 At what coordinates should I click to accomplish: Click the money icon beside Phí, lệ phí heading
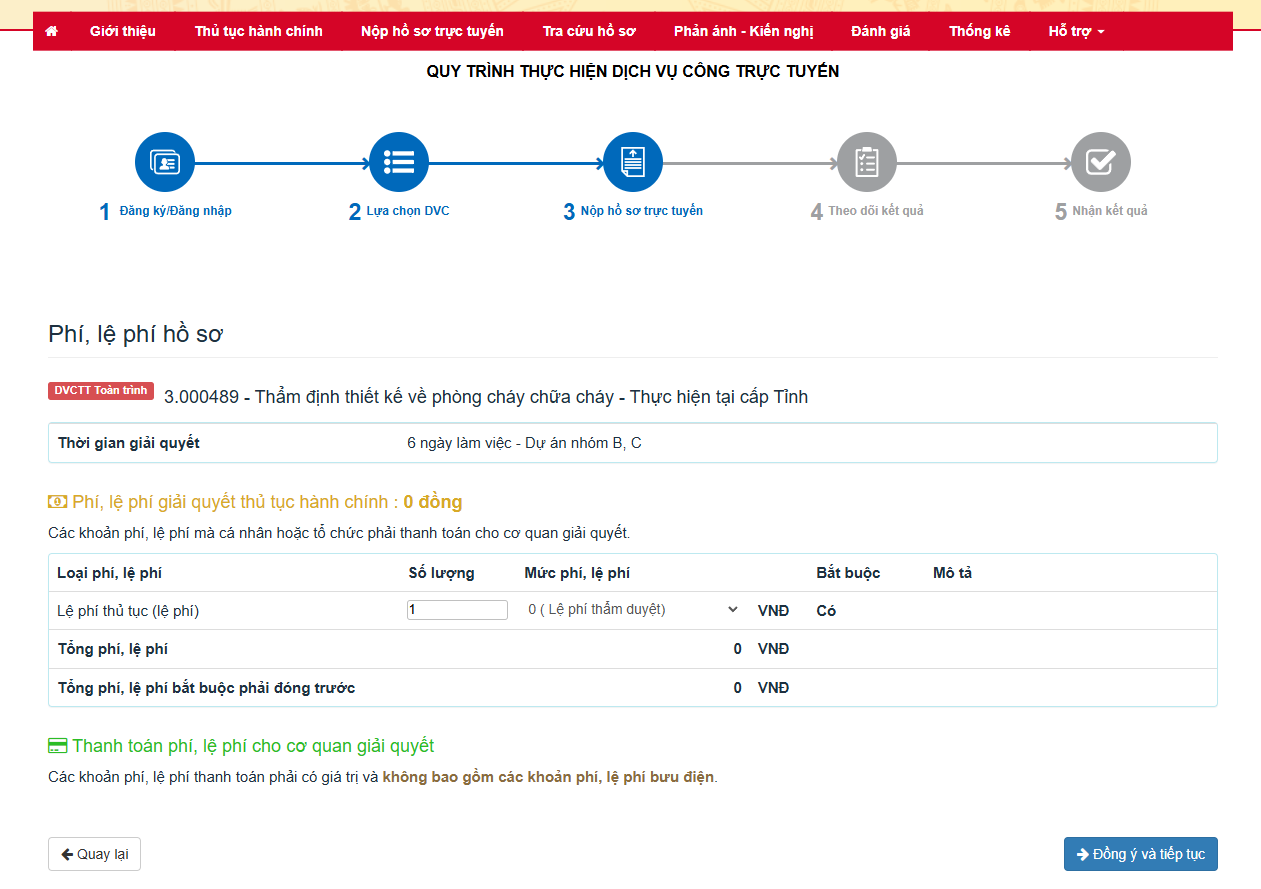coord(57,502)
